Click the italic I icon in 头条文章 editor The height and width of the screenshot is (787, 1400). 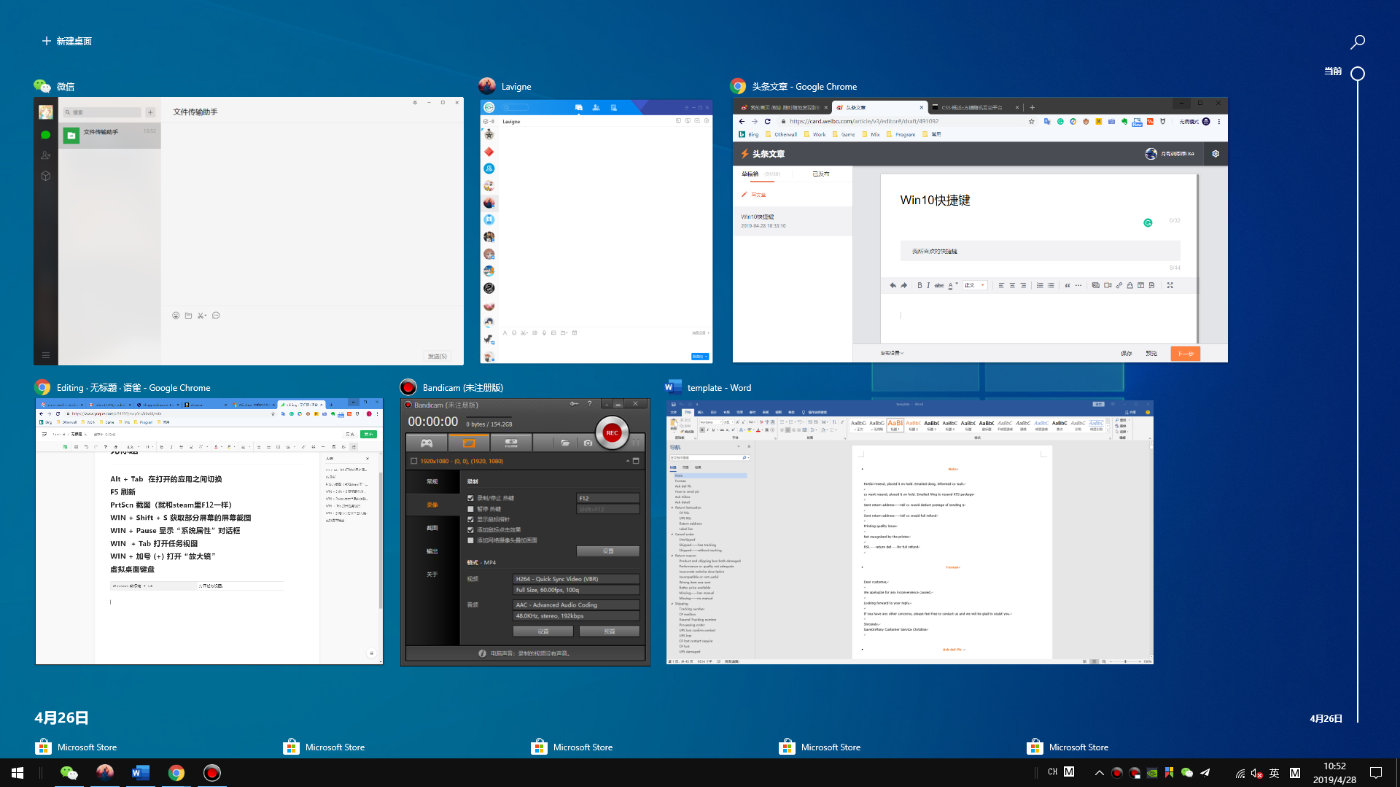(x=928, y=285)
